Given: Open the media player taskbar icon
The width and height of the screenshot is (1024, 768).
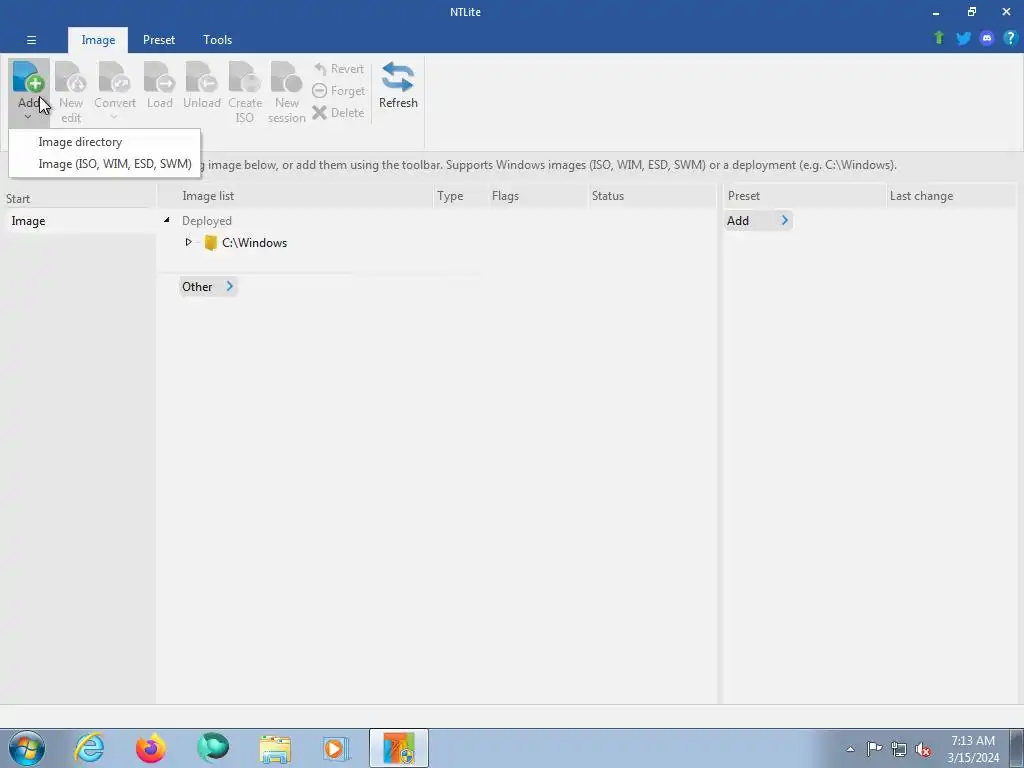Looking at the screenshot, I should pos(336,748).
